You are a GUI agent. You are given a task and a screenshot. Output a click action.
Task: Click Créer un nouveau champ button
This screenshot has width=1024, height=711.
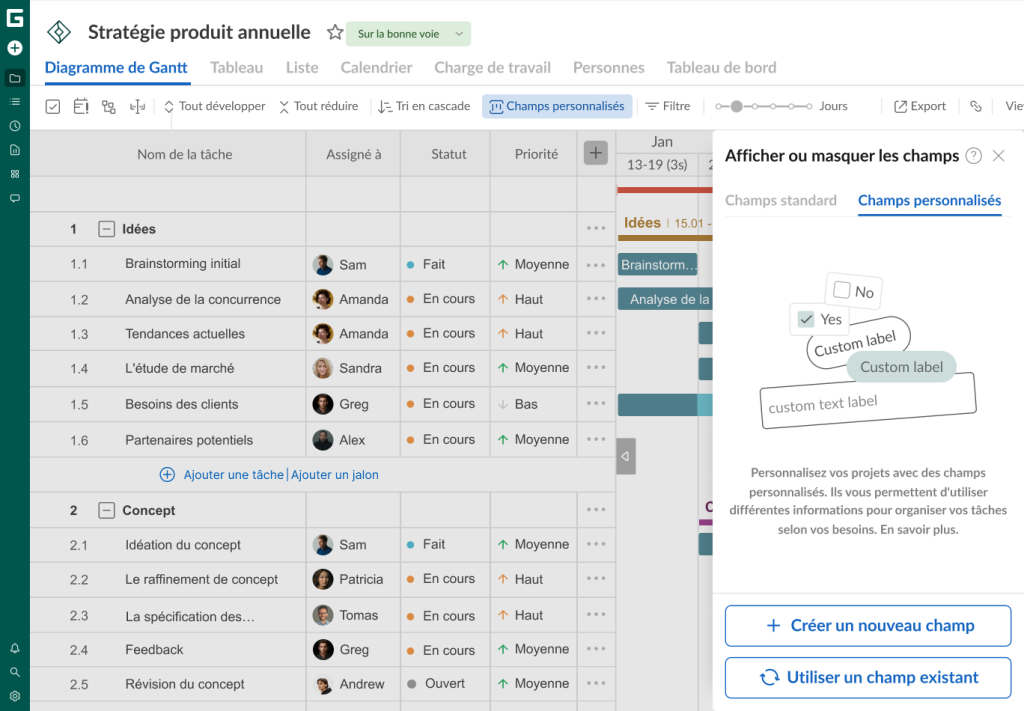coord(868,625)
